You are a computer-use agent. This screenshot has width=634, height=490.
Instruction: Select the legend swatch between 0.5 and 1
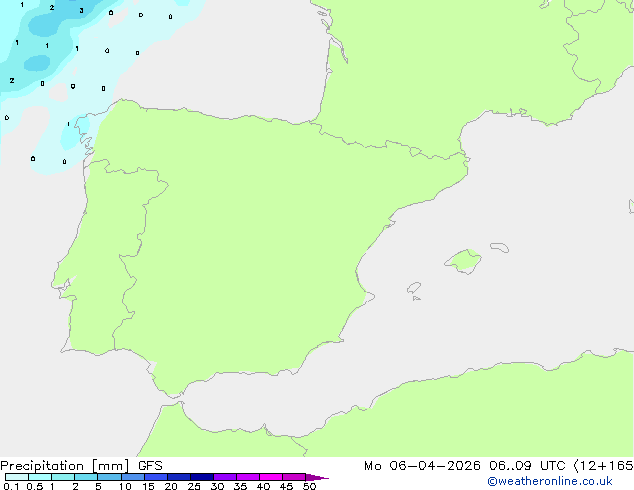(x=40, y=477)
